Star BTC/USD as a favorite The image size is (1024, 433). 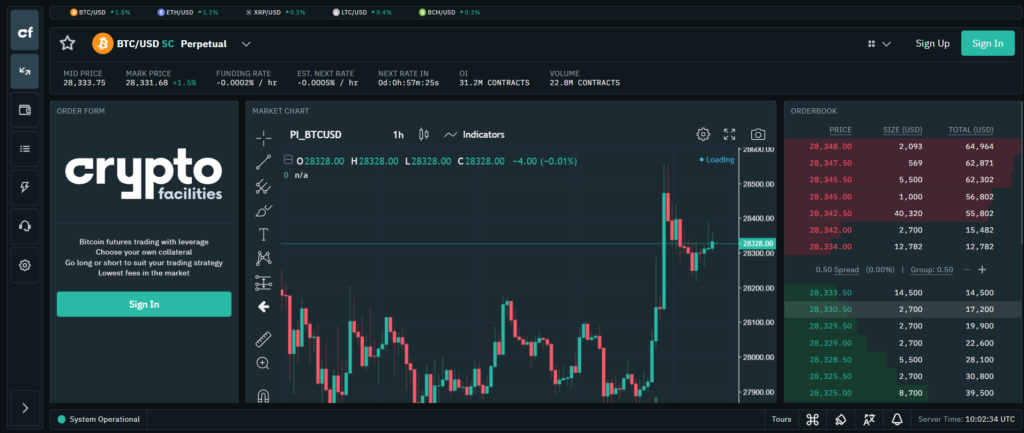tap(67, 44)
